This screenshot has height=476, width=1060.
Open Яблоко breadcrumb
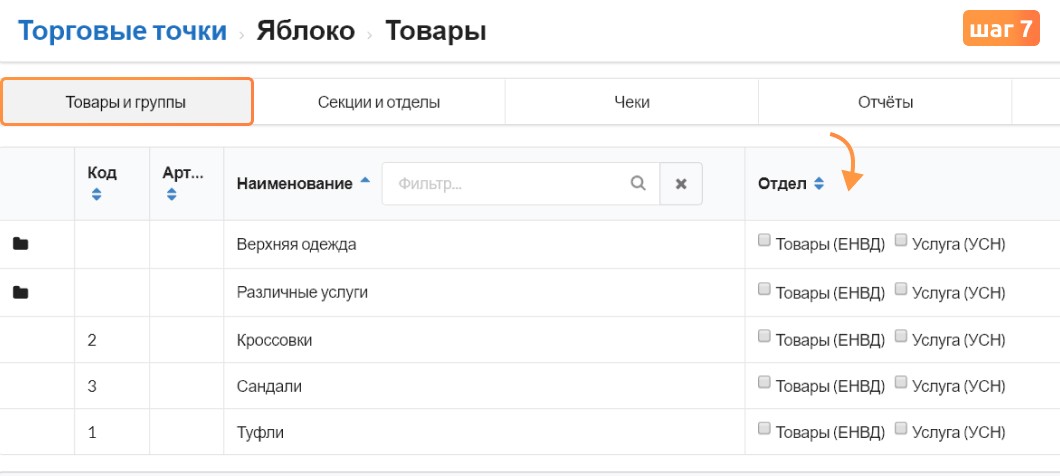306,31
